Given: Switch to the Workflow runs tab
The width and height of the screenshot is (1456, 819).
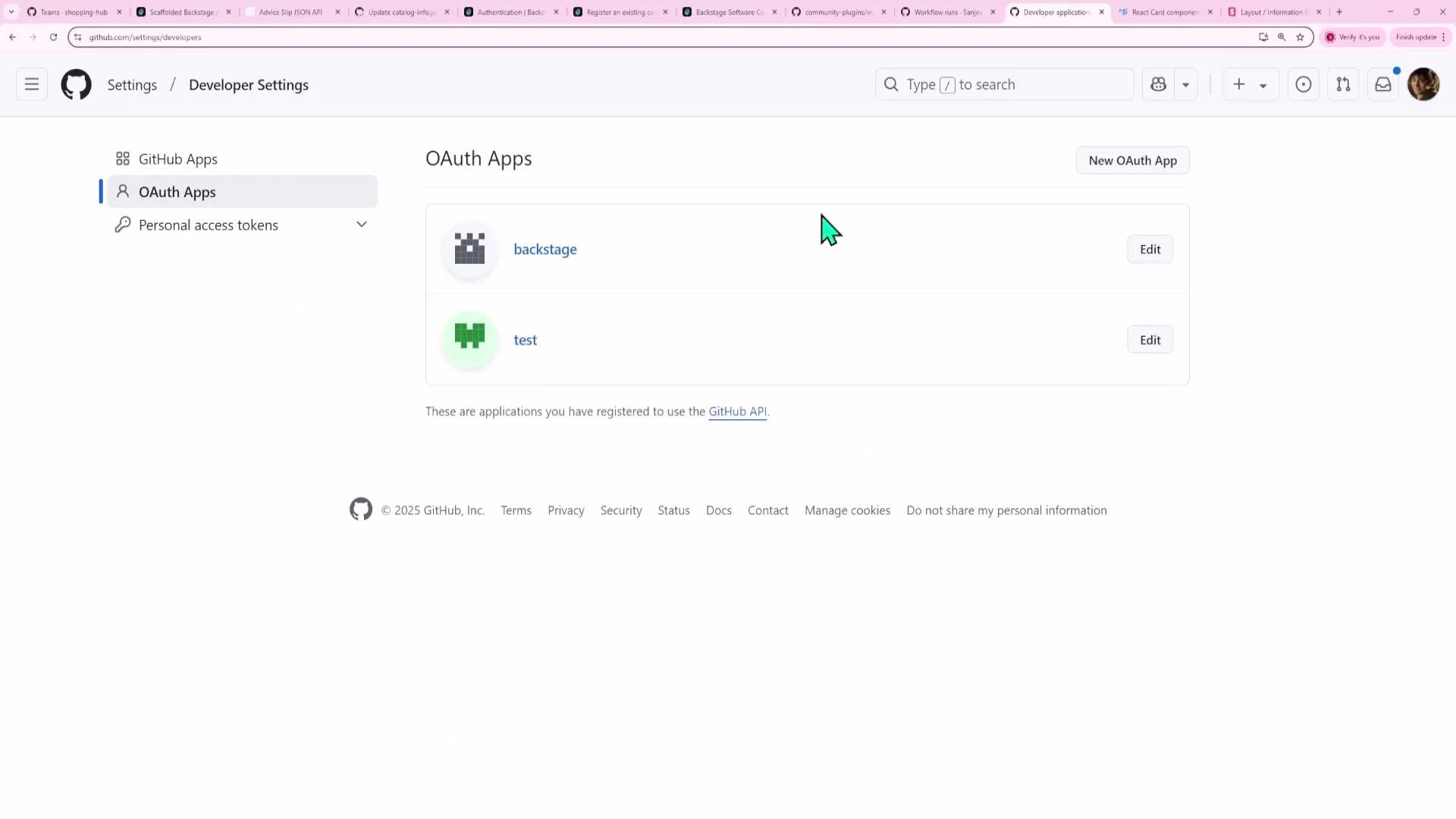Looking at the screenshot, I should tap(947, 12).
